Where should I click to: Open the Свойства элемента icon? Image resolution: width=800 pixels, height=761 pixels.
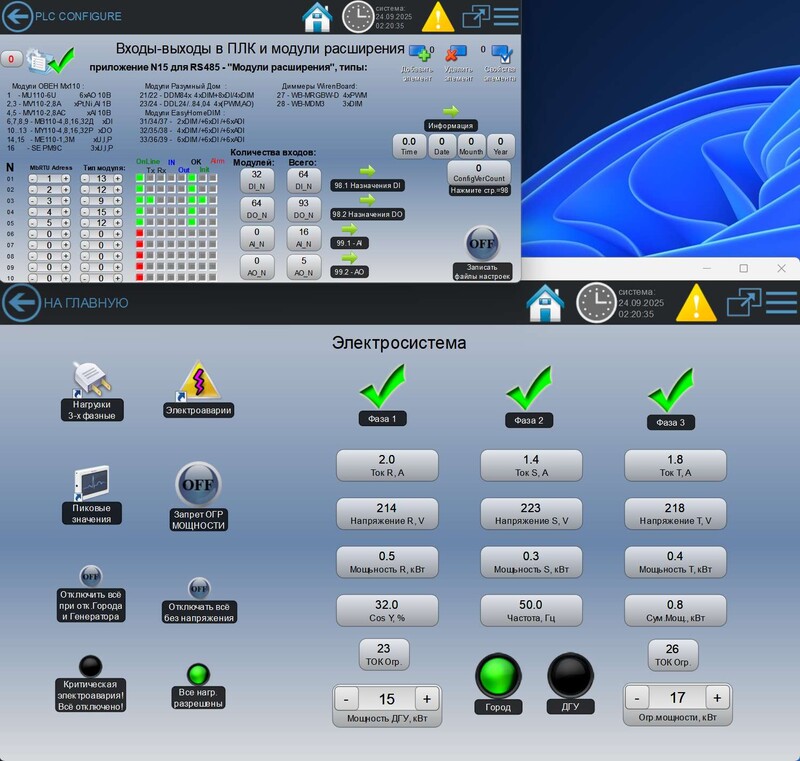500,54
